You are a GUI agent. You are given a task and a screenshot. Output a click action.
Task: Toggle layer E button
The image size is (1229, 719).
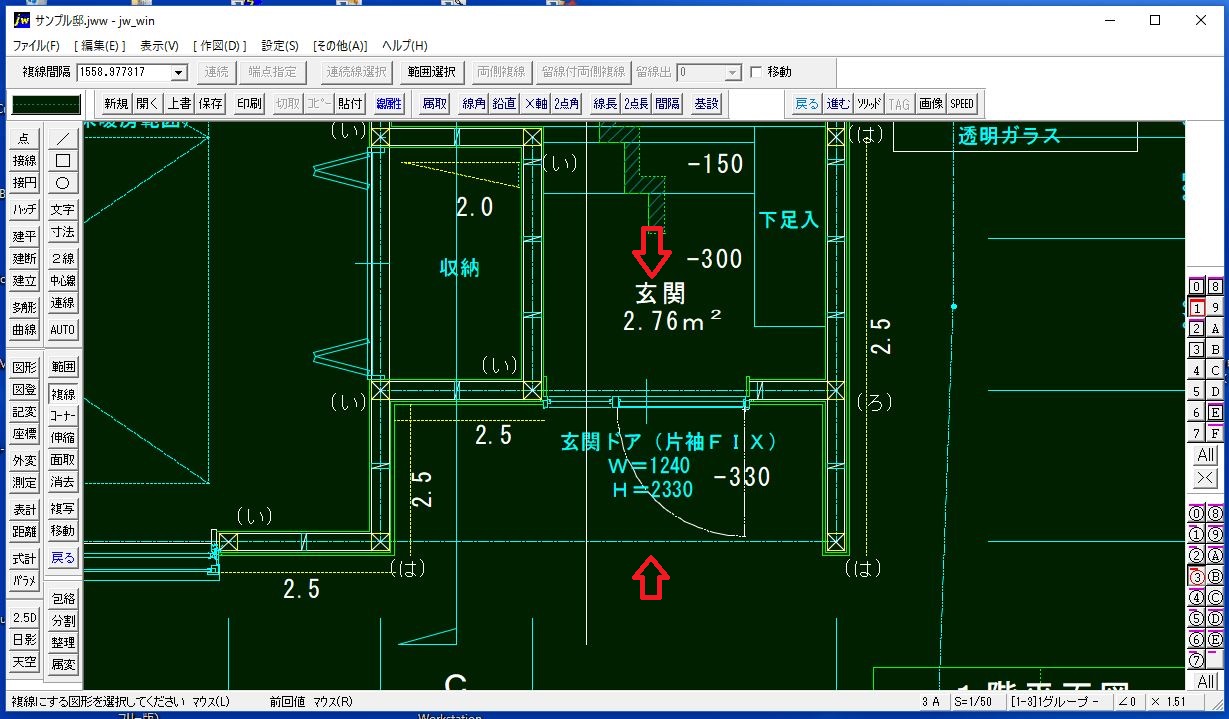(x=1215, y=412)
